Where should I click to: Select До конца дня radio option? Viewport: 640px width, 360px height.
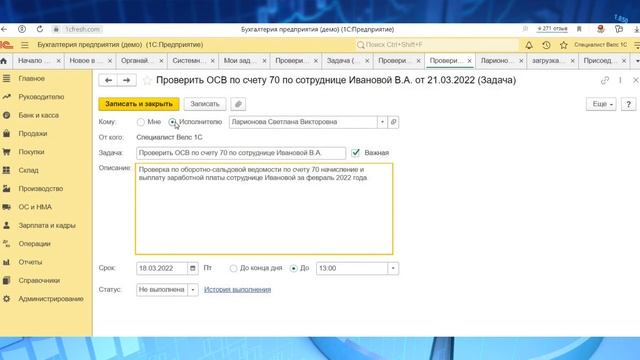tap(233, 268)
